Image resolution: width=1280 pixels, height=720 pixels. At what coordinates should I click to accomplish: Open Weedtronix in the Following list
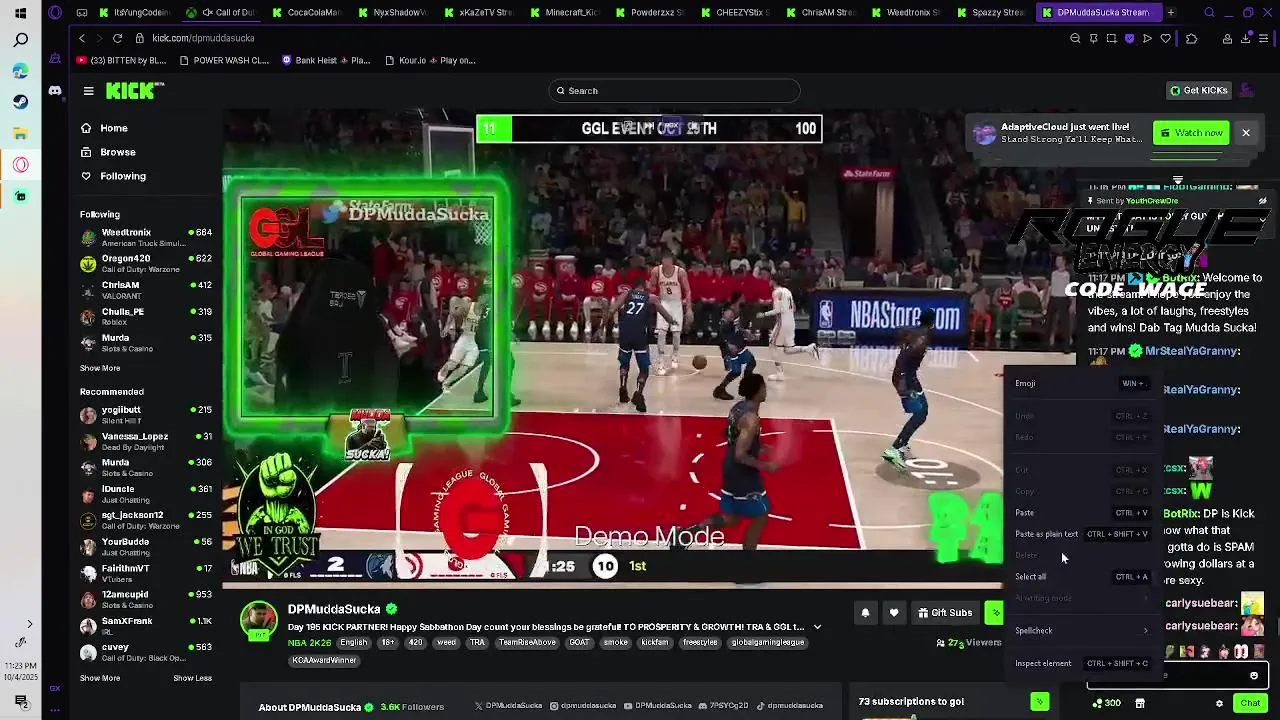(x=146, y=237)
